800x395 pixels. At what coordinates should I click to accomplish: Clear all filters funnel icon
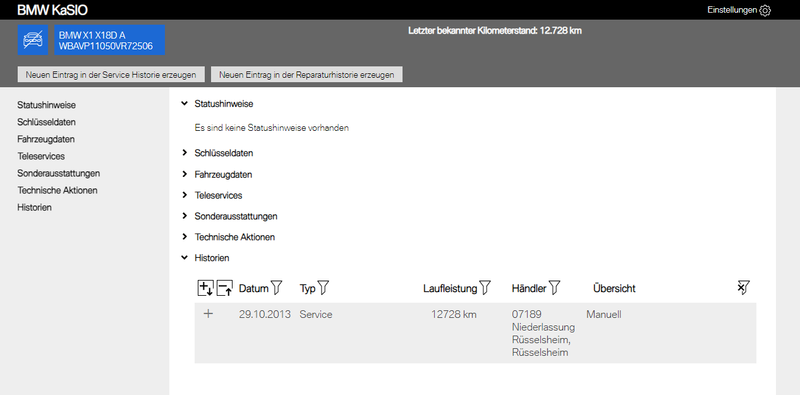pos(743,288)
